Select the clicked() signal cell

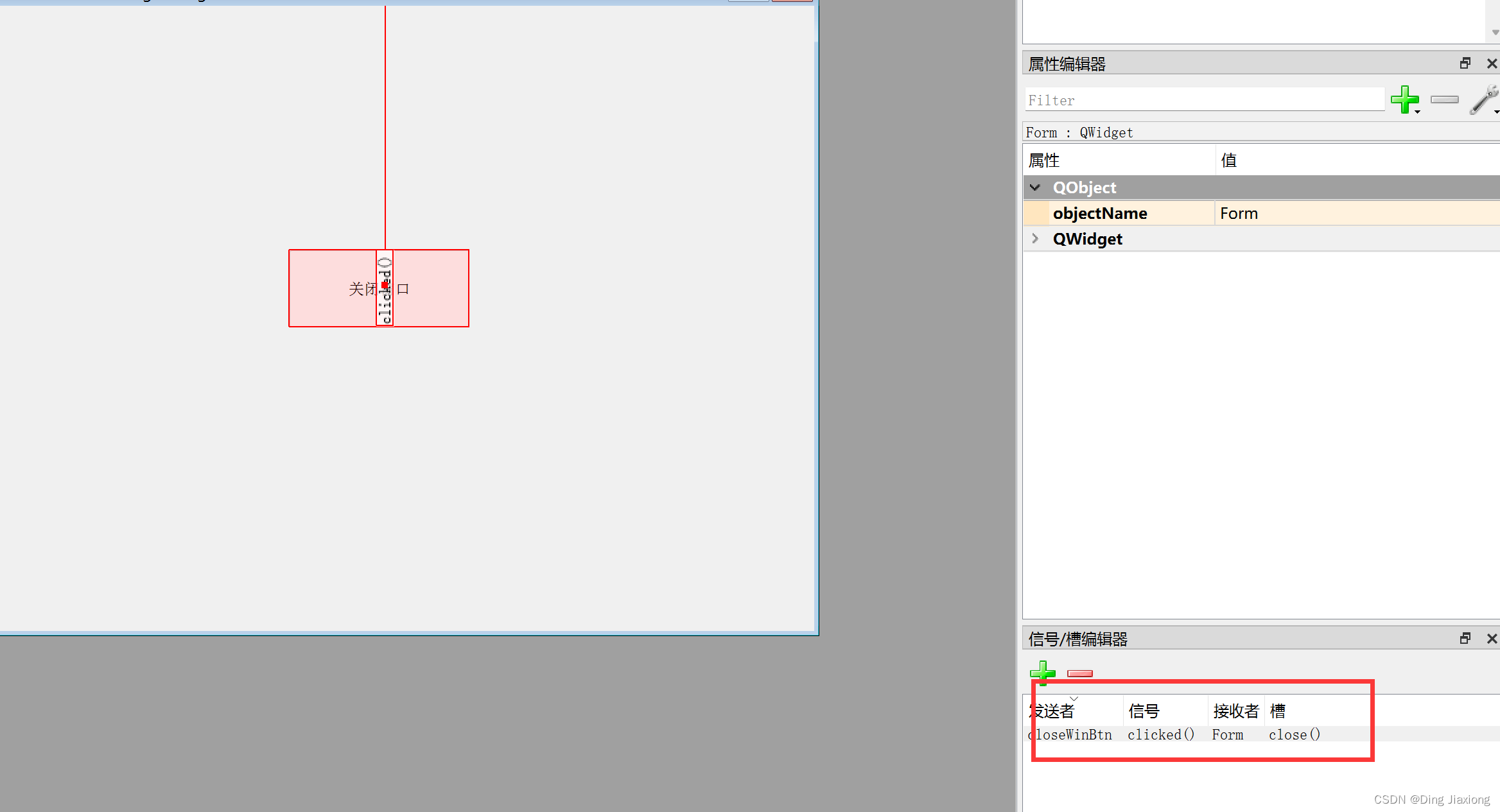pos(1160,734)
